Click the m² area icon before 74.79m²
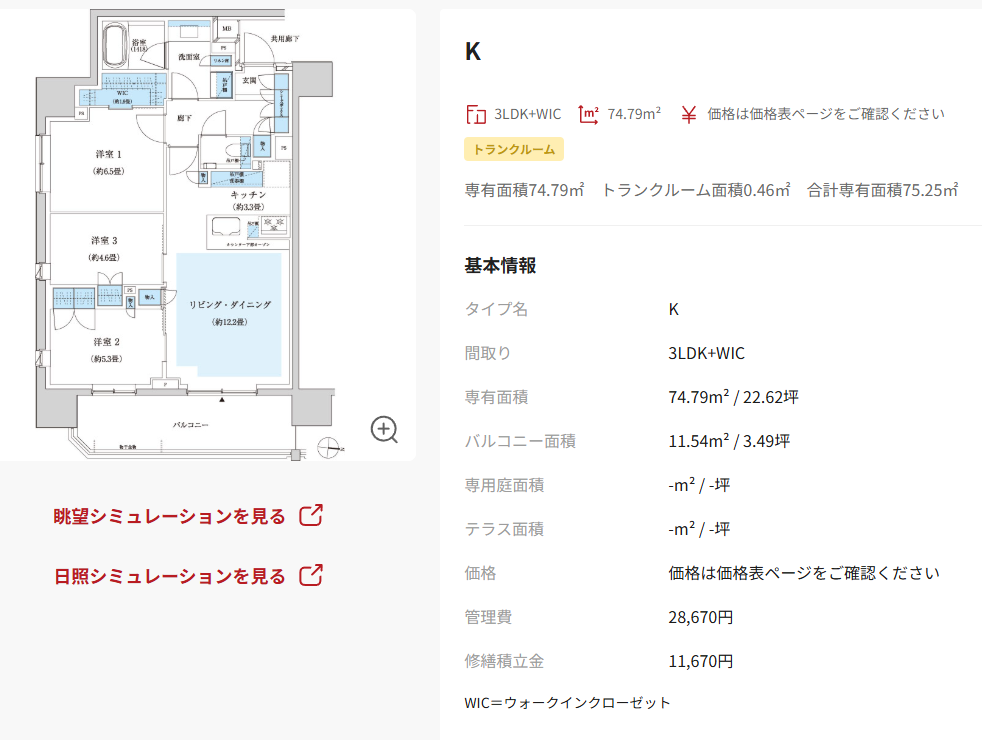Image resolution: width=982 pixels, height=740 pixels. click(589, 114)
